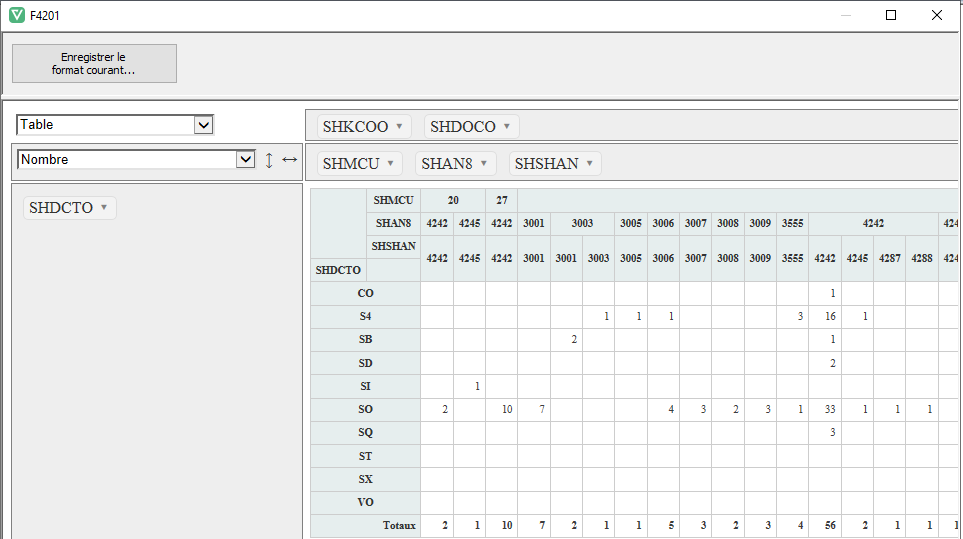Click cell value 2 in SD row
Screen dimensions: 963x539
point(825,363)
